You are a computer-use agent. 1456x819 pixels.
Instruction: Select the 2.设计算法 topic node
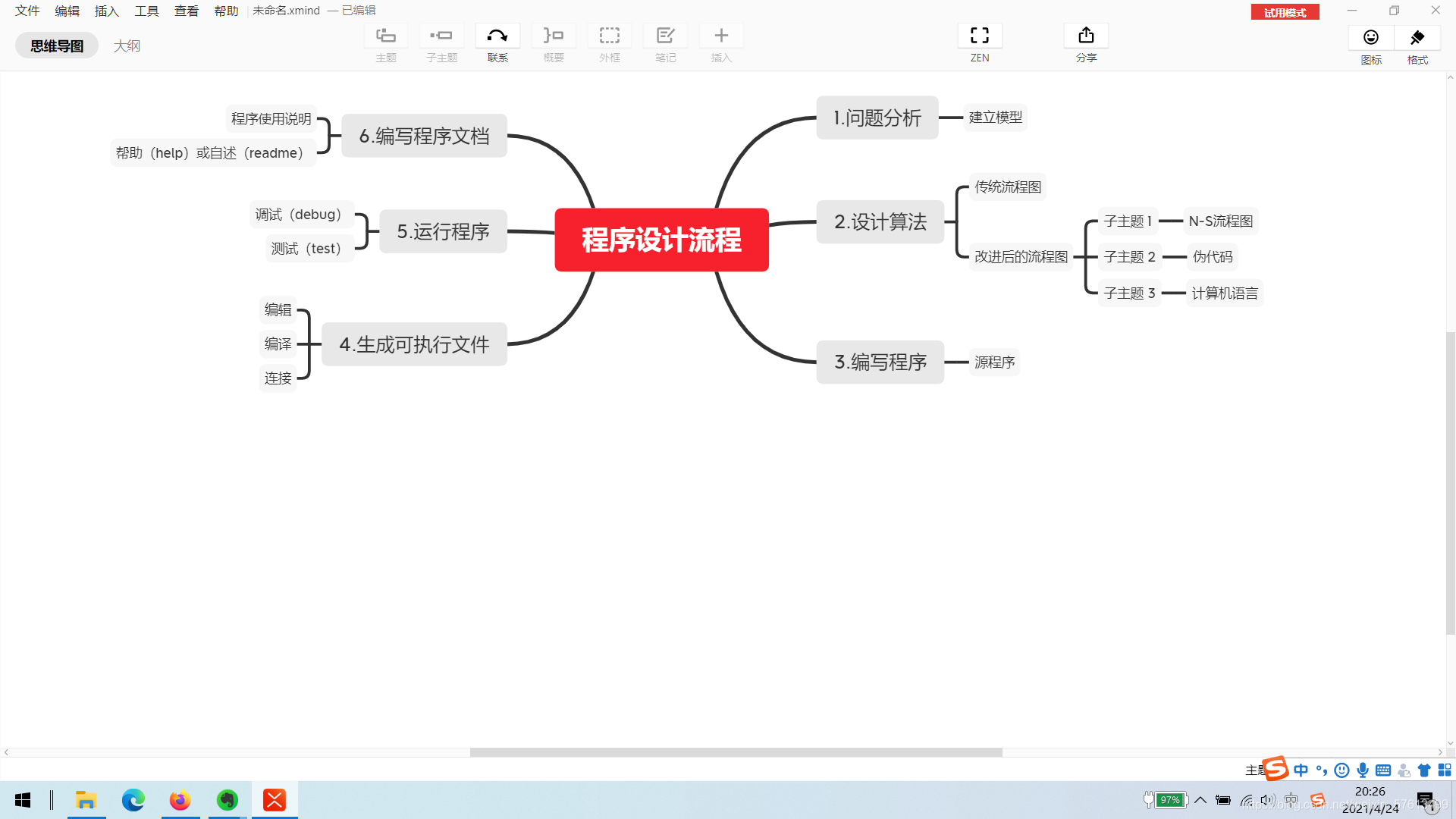tap(880, 221)
